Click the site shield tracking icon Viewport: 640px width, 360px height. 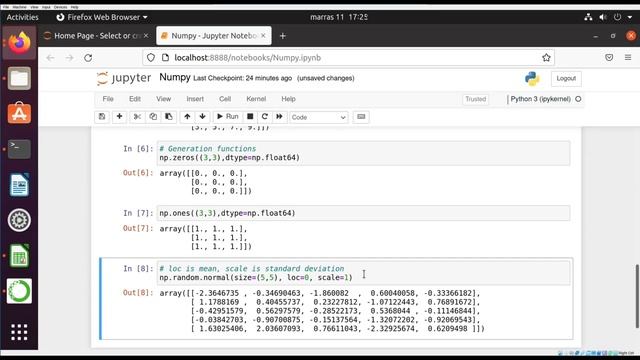click(151, 58)
